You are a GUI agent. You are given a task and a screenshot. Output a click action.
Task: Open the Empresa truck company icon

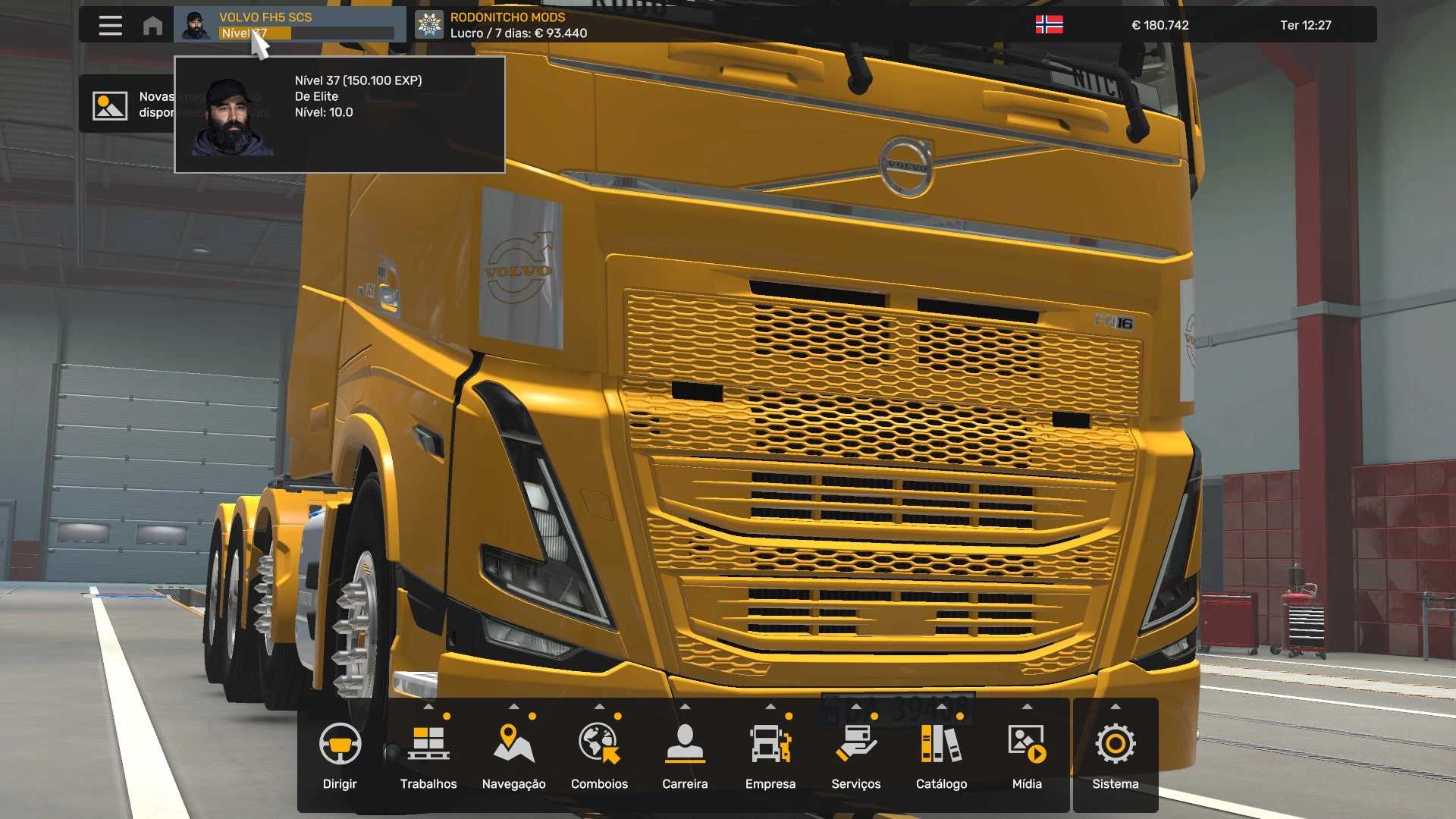(770, 743)
